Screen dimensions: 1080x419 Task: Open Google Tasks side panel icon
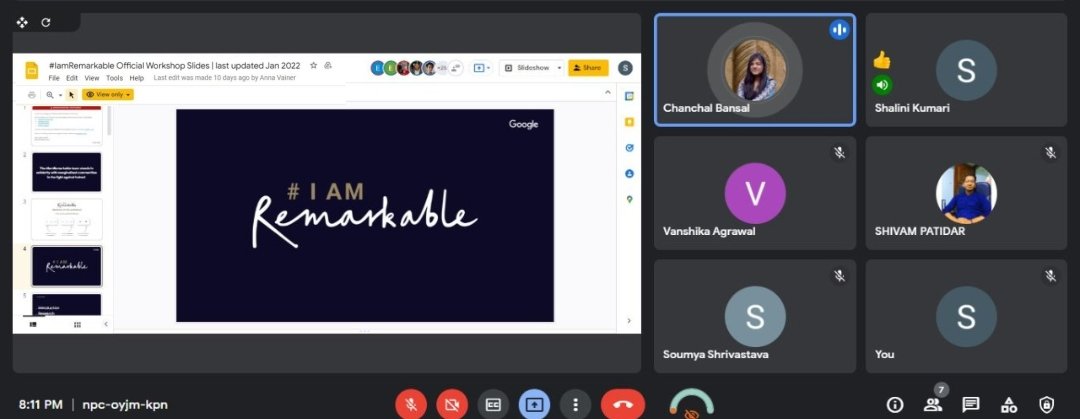tap(629, 147)
